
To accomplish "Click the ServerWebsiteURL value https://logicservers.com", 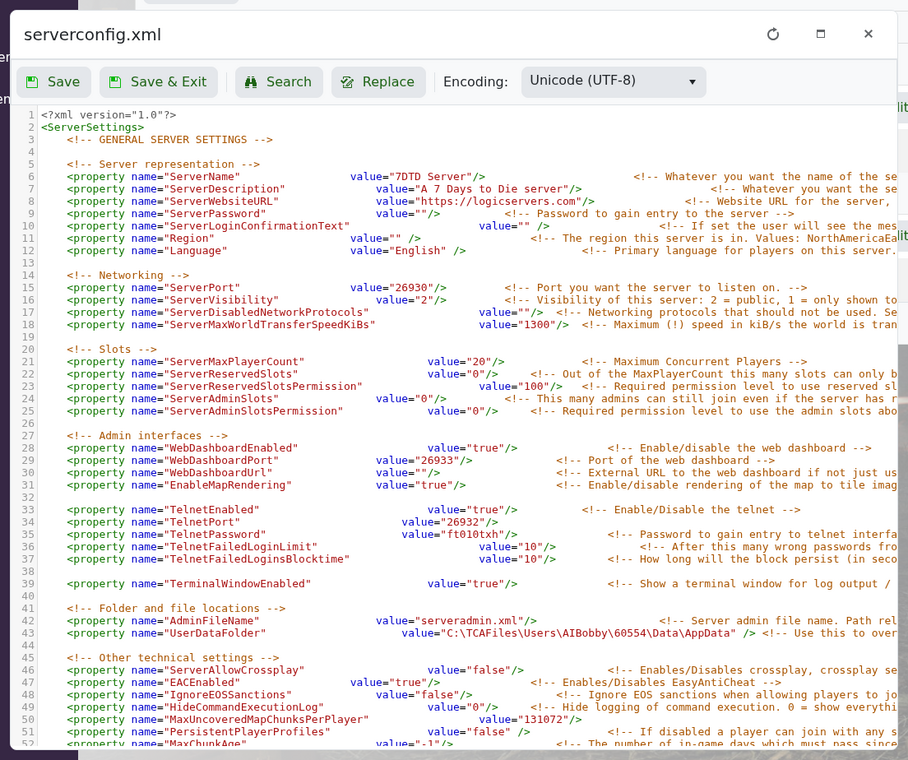I will click(498, 202).
